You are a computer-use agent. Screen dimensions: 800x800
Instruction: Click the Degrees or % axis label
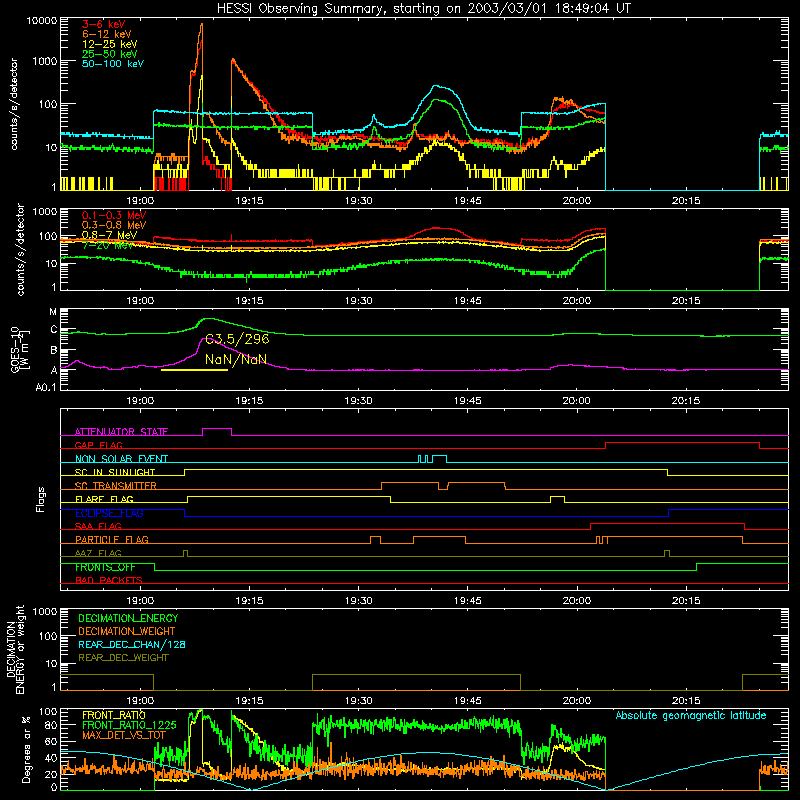click(27, 749)
